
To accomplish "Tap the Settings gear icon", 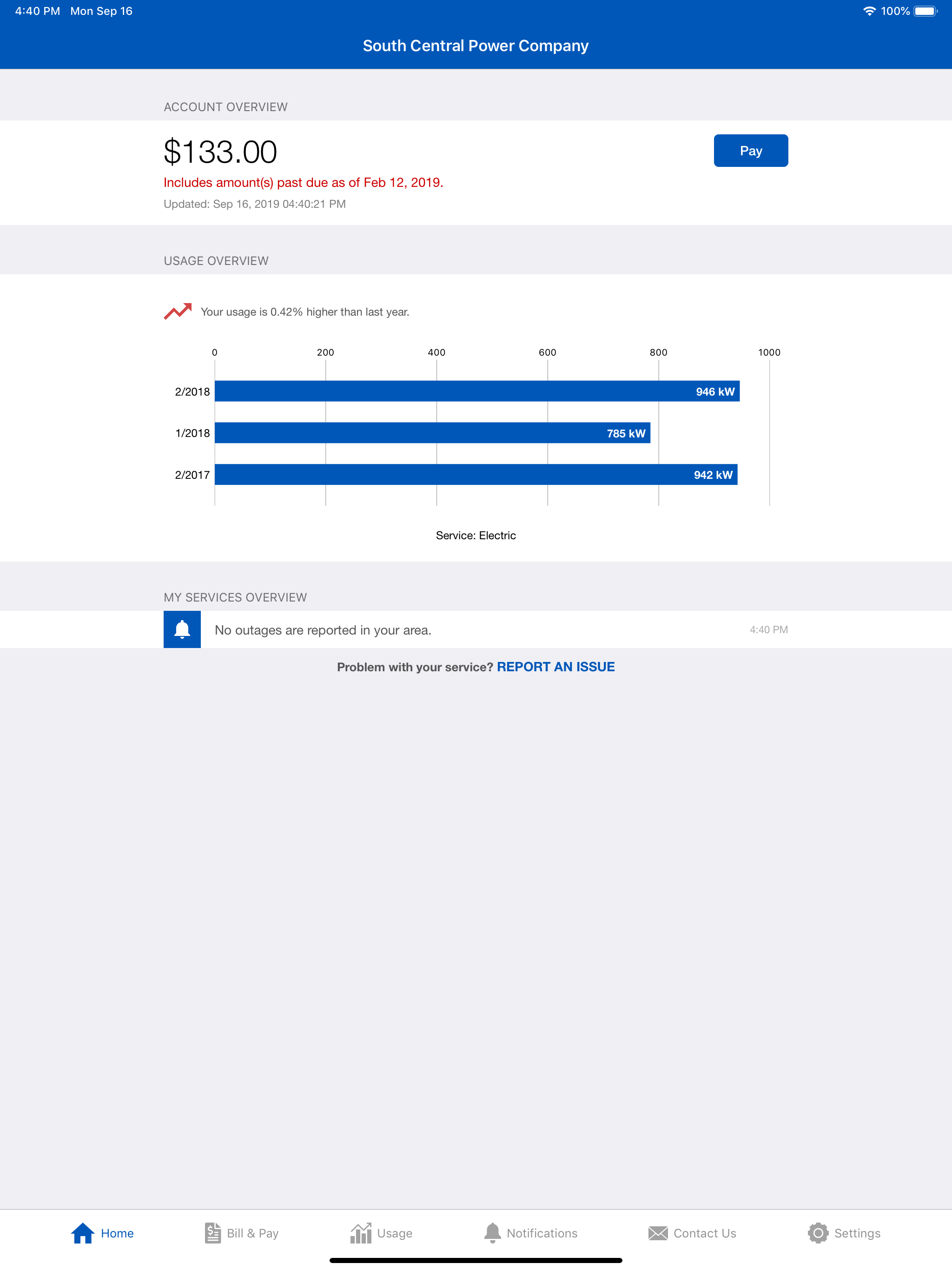I will (818, 1233).
